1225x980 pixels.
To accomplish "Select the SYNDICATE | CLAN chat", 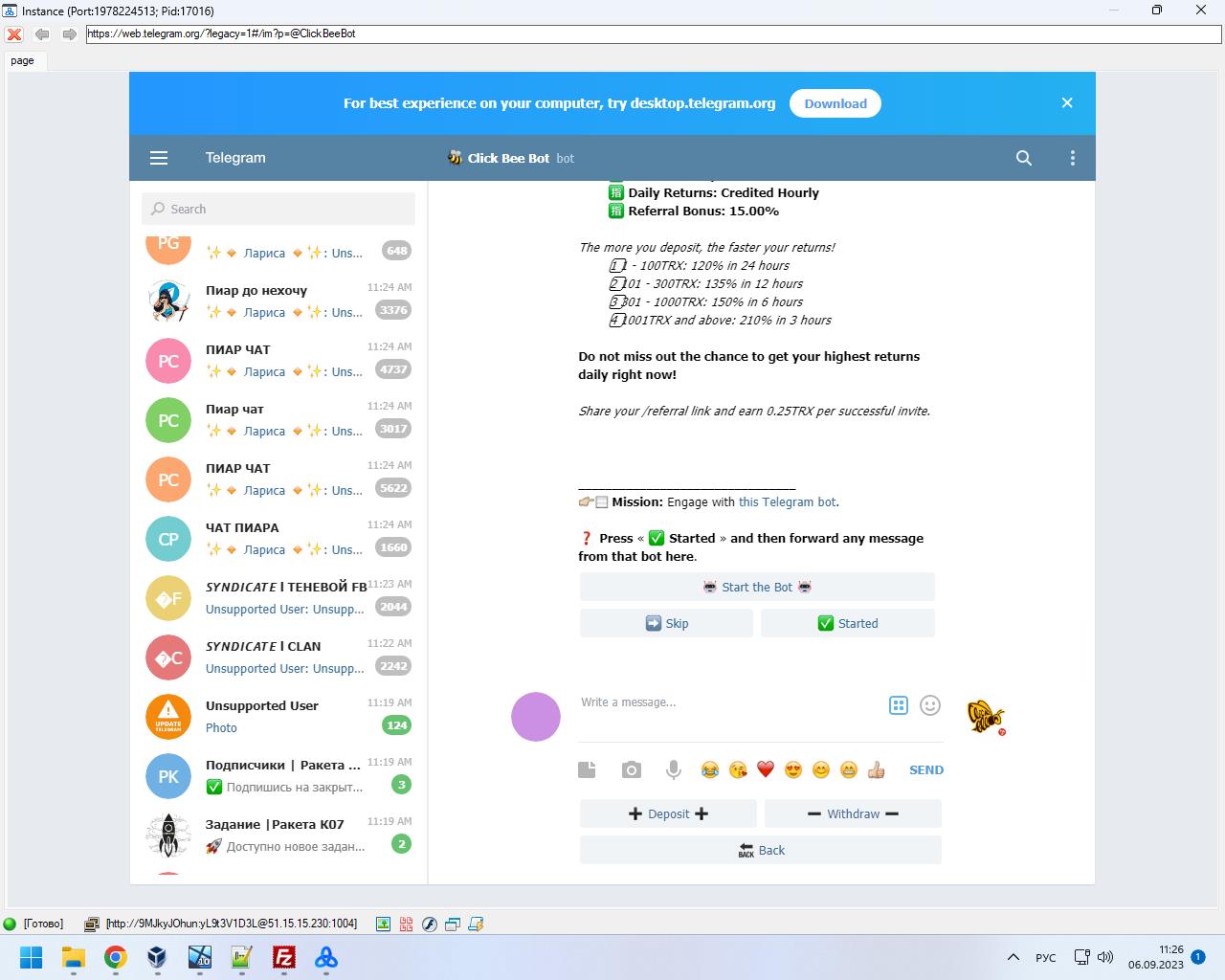I will coord(278,657).
